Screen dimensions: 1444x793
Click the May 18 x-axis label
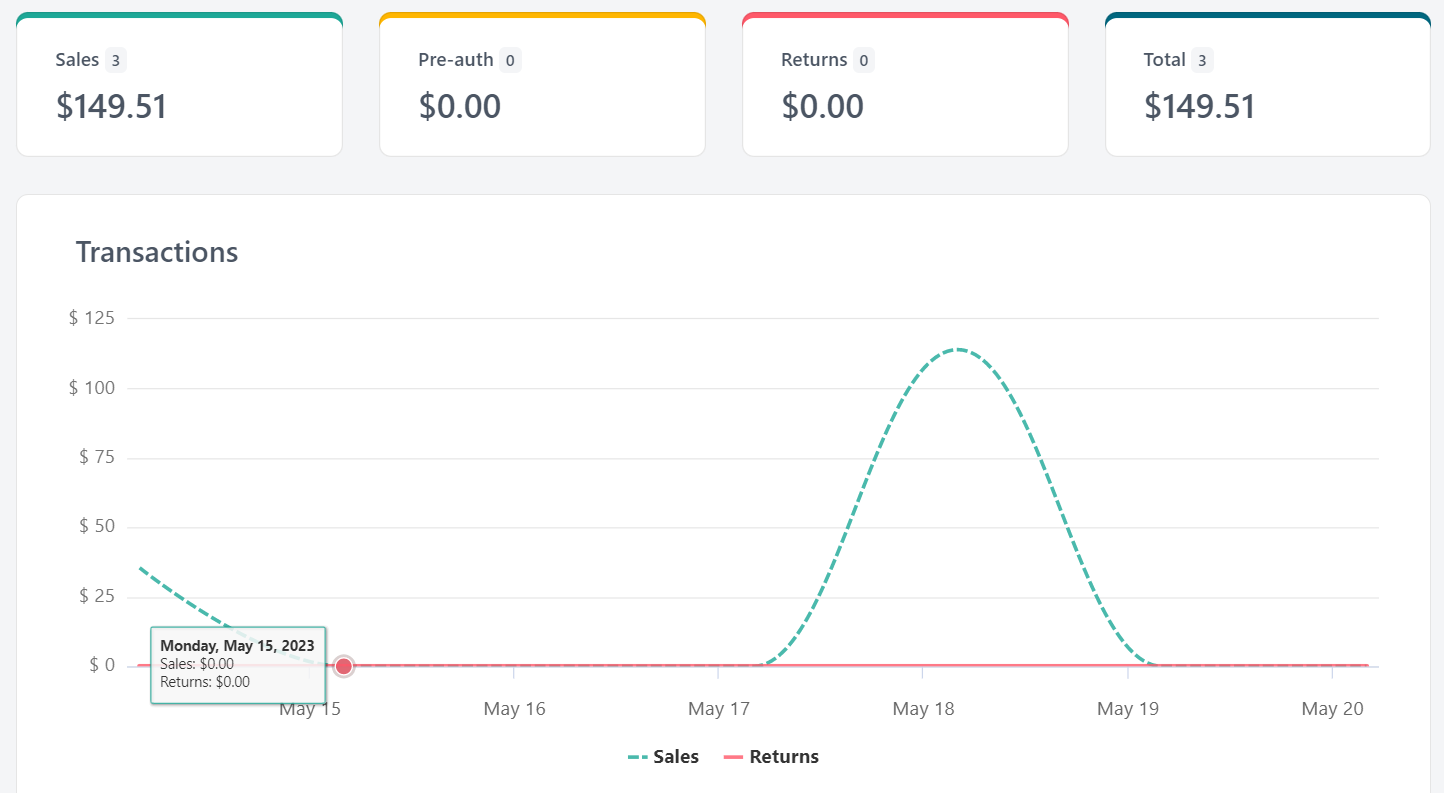[923, 709]
